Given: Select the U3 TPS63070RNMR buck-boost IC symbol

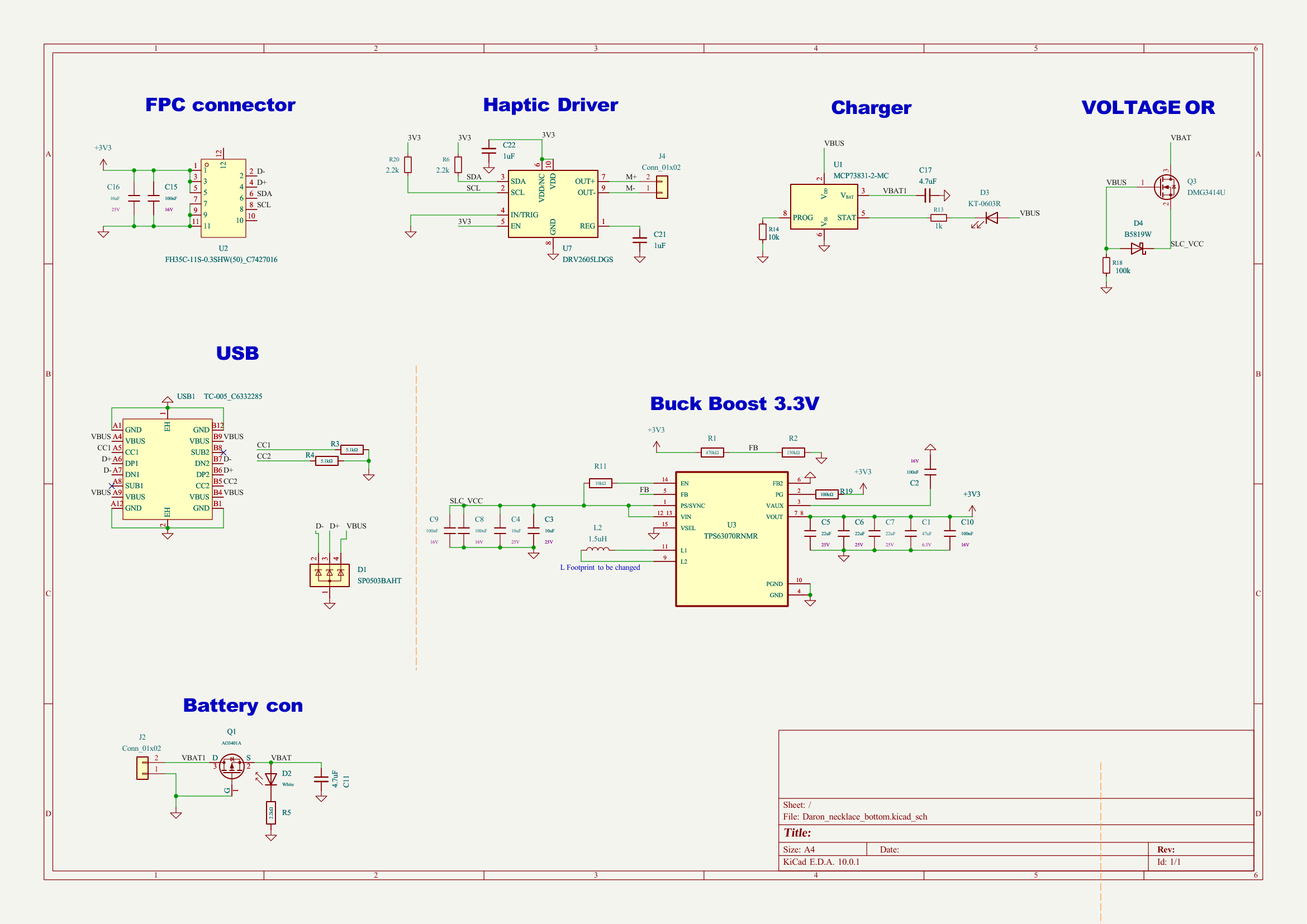Looking at the screenshot, I should click(731, 539).
